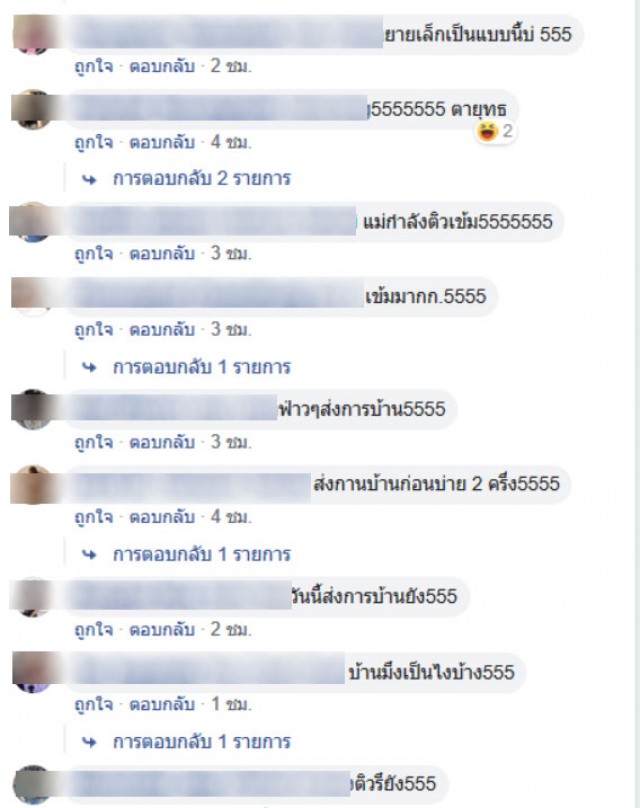Click reply arrow icon under ตายุทธ comment
Viewport: 640px width, 808px height.
pyautogui.click(x=89, y=179)
